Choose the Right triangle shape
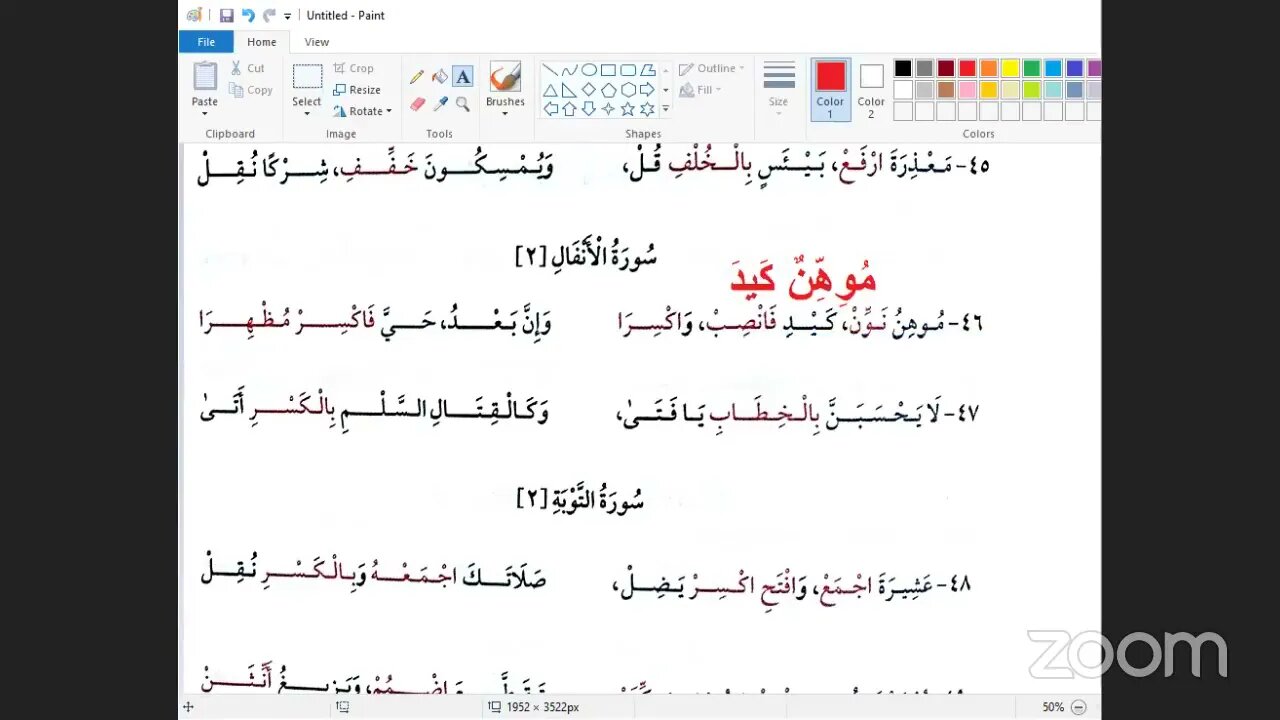 (569, 90)
